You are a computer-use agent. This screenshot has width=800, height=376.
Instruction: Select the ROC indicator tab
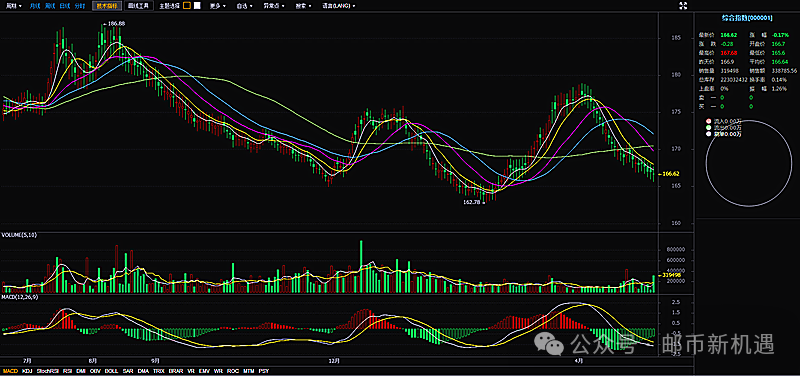(x=233, y=371)
